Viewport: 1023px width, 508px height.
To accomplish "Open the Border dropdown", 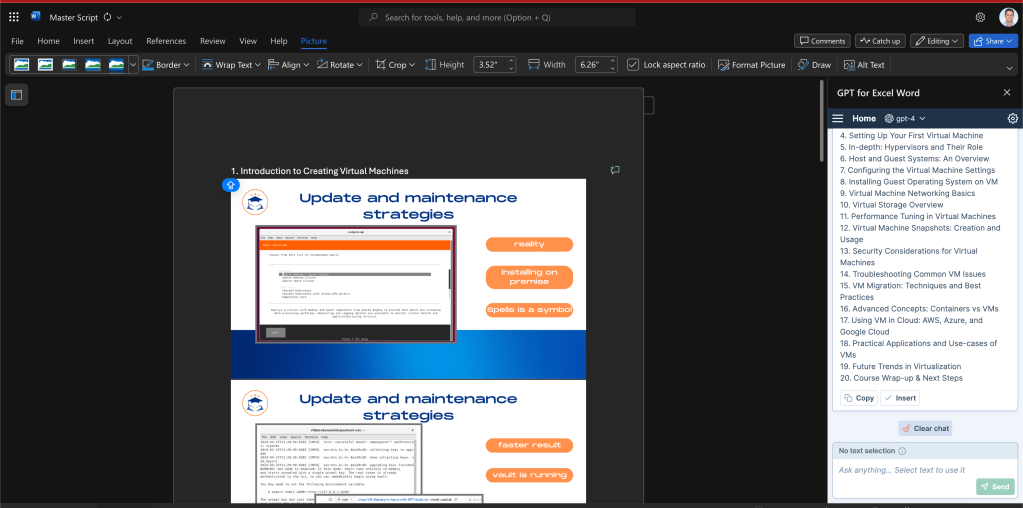I will [166, 65].
